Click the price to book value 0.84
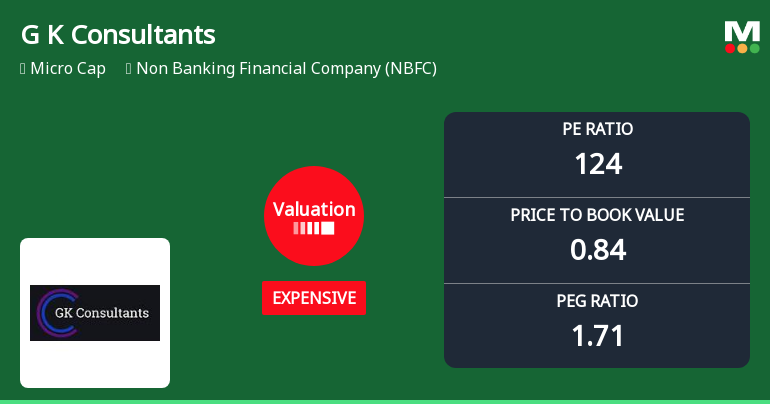 tap(598, 250)
